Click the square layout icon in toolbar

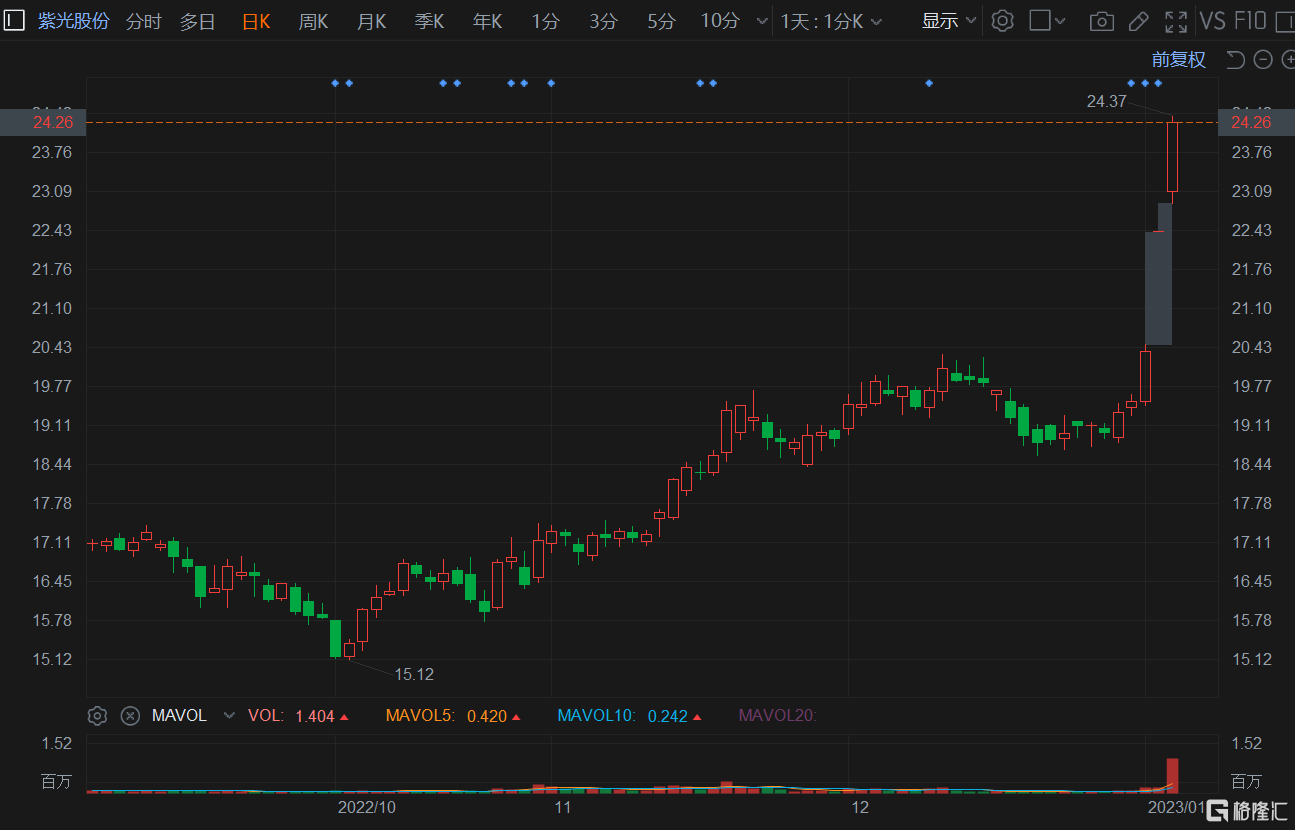tap(1040, 21)
